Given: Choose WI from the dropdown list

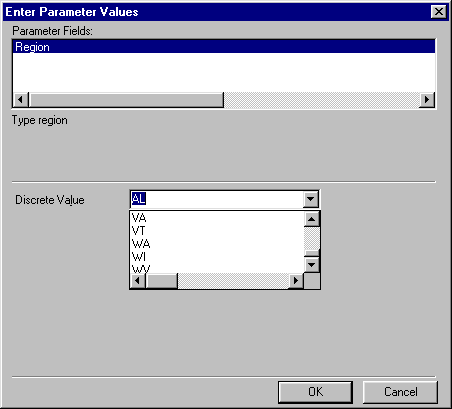Looking at the screenshot, I should point(217,257).
